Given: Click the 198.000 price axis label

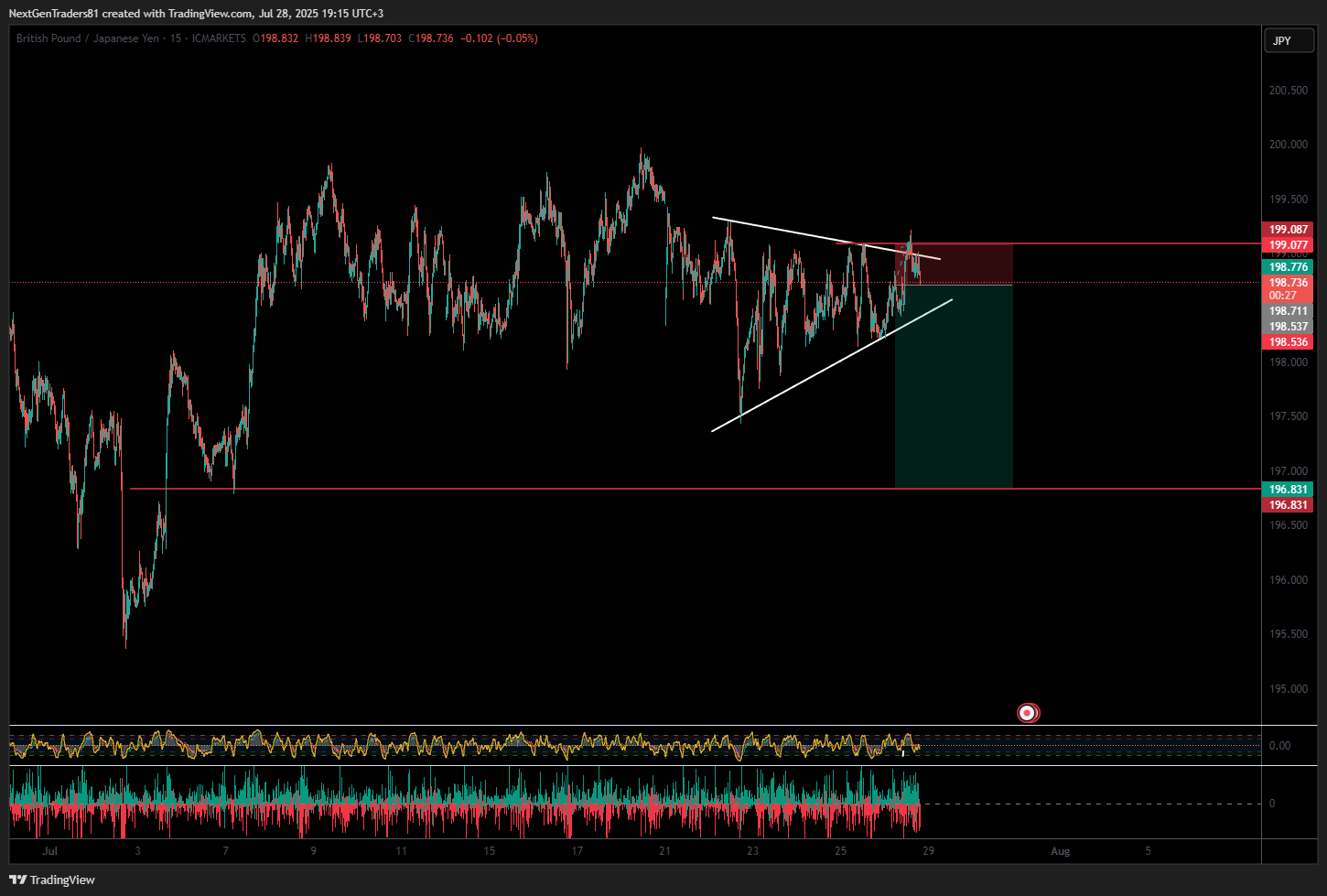Looking at the screenshot, I should click(x=1288, y=362).
